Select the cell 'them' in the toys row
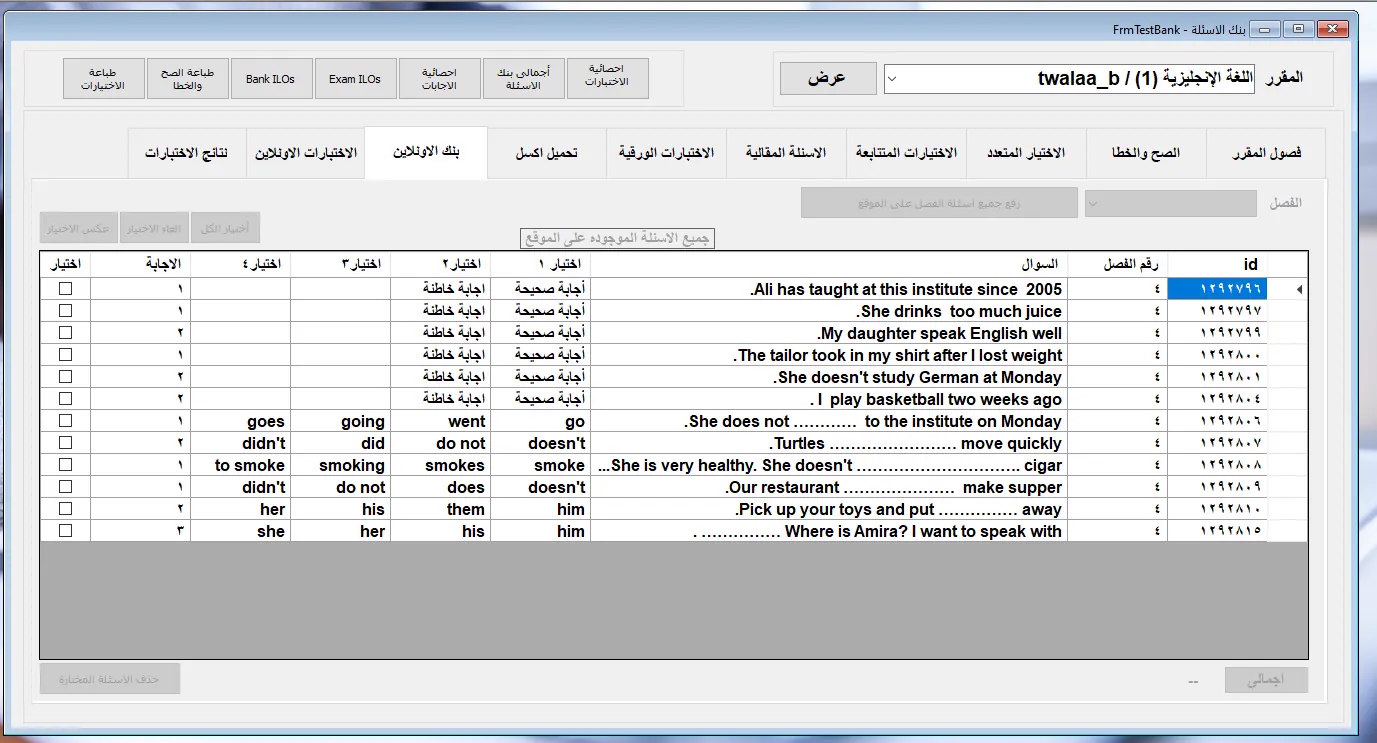Image resolution: width=1377 pixels, height=743 pixels. 440,509
